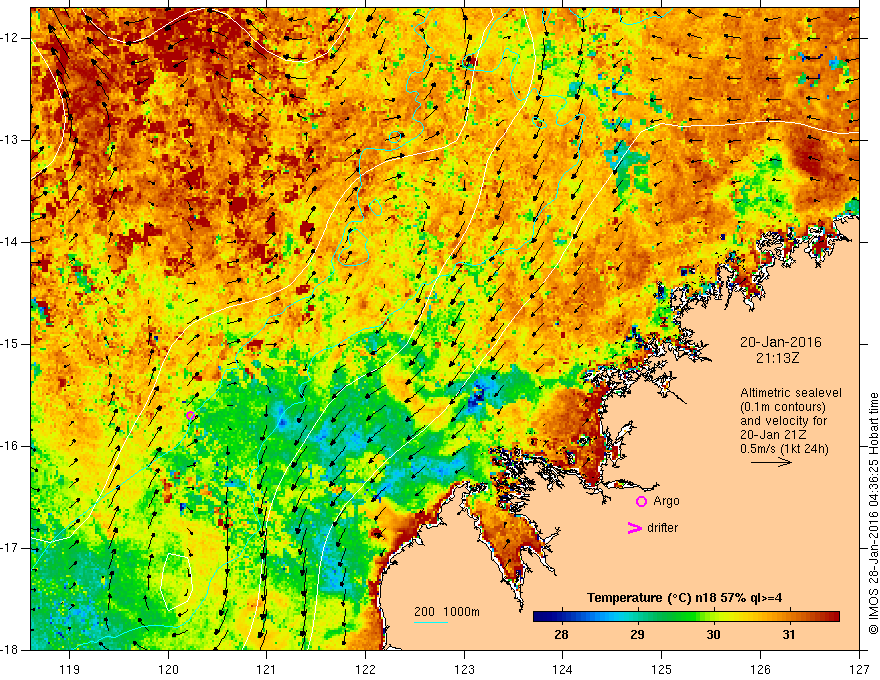The height and width of the screenshot is (680, 880).
Task: Click the 'Temperature (°C) n18 57% ql>=4' title
Action: click(x=684, y=598)
